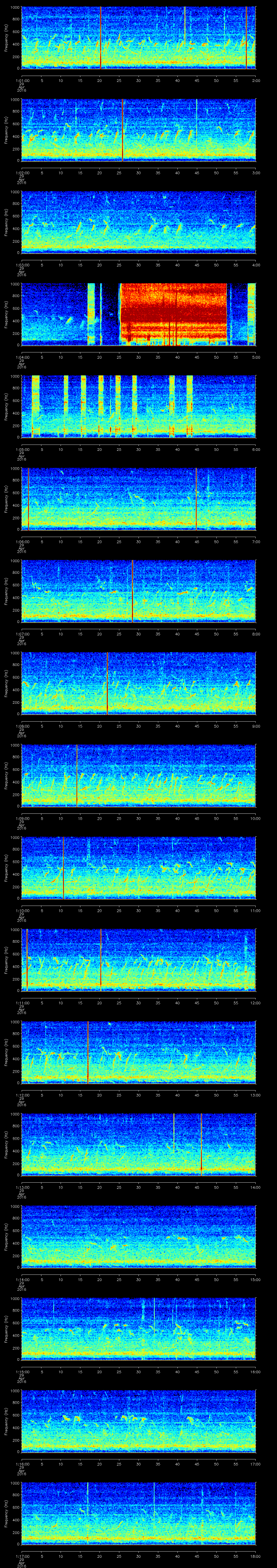The width and height of the screenshot is (277, 1568).
Task: Click the red vertical spike in the 1:10:00 panel
Action: coord(63,868)
